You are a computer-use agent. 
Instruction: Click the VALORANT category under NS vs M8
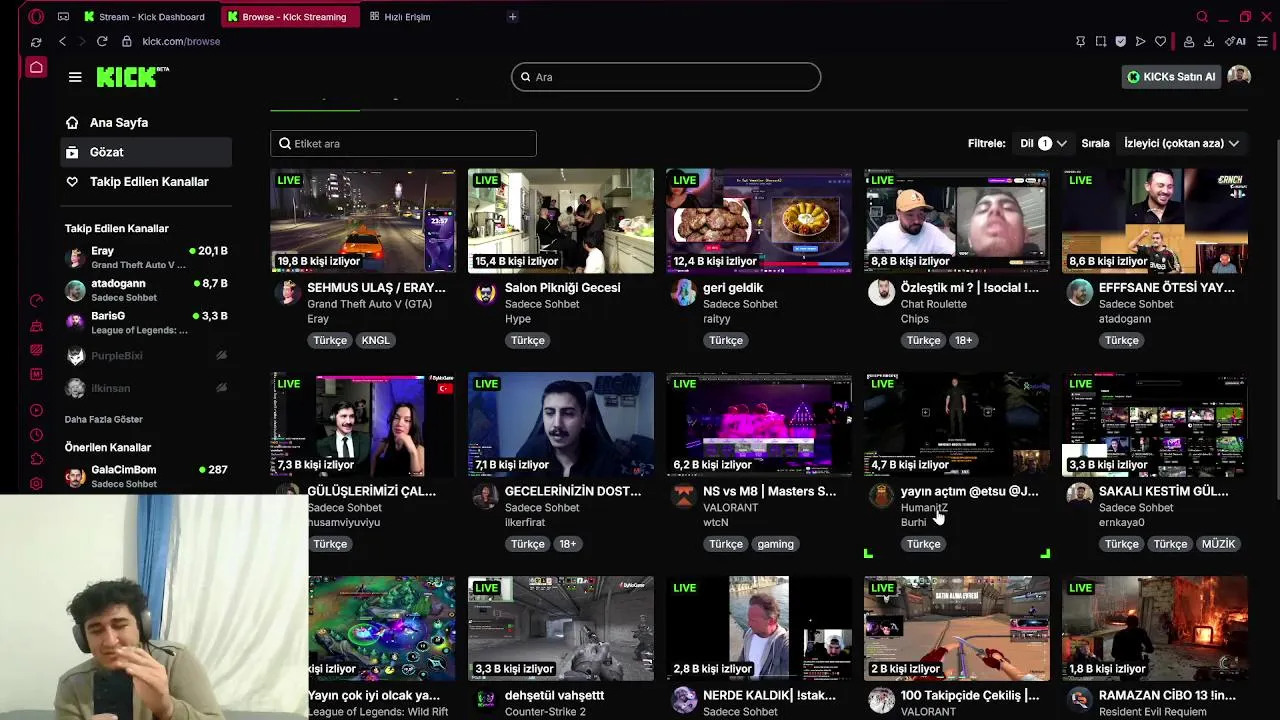coord(730,508)
